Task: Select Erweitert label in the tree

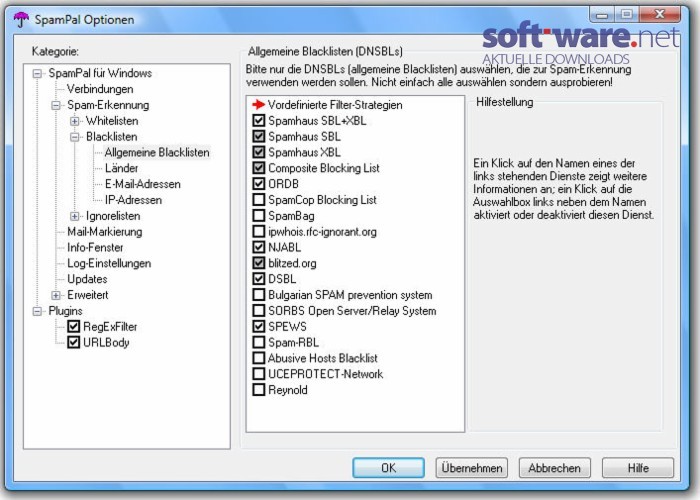Action: click(x=88, y=295)
